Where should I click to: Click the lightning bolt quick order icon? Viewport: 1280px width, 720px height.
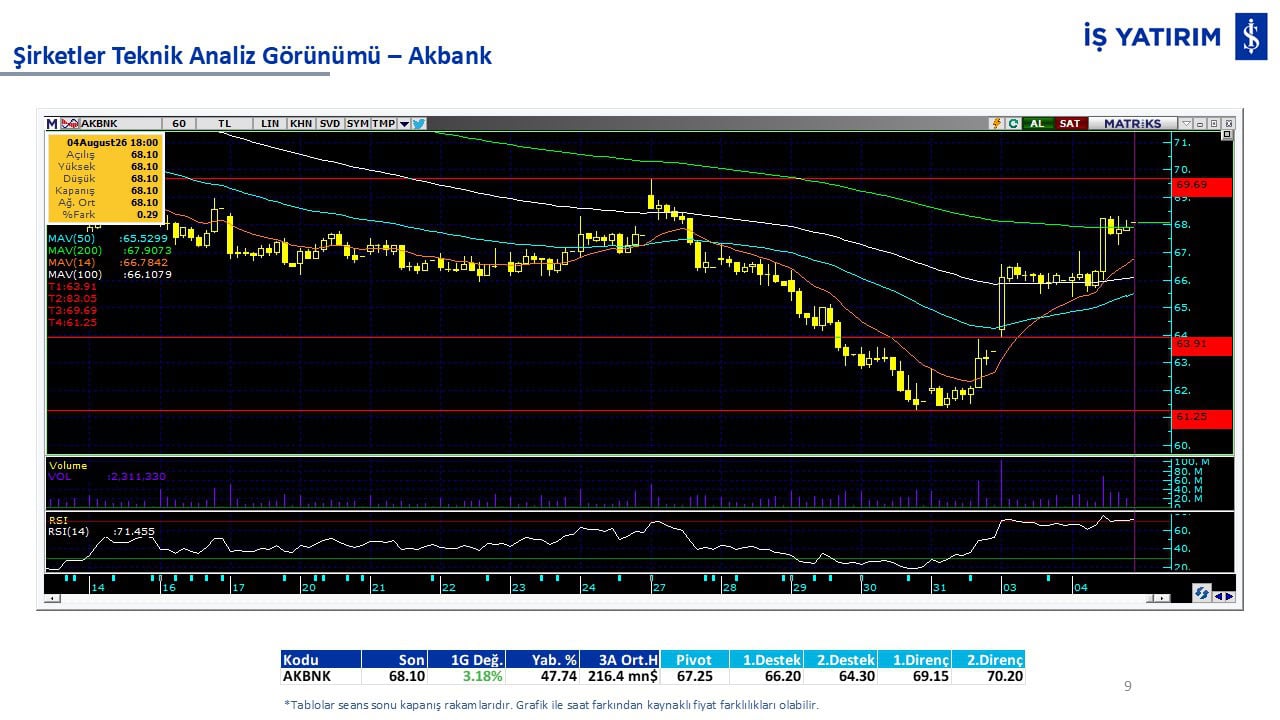pyautogui.click(x=996, y=123)
